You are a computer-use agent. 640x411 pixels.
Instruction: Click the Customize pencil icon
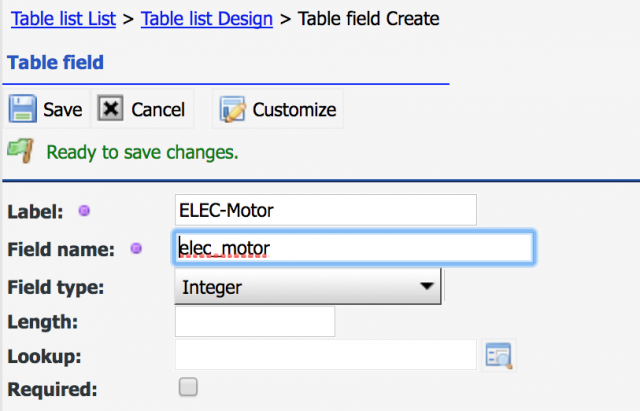[x=232, y=109]
